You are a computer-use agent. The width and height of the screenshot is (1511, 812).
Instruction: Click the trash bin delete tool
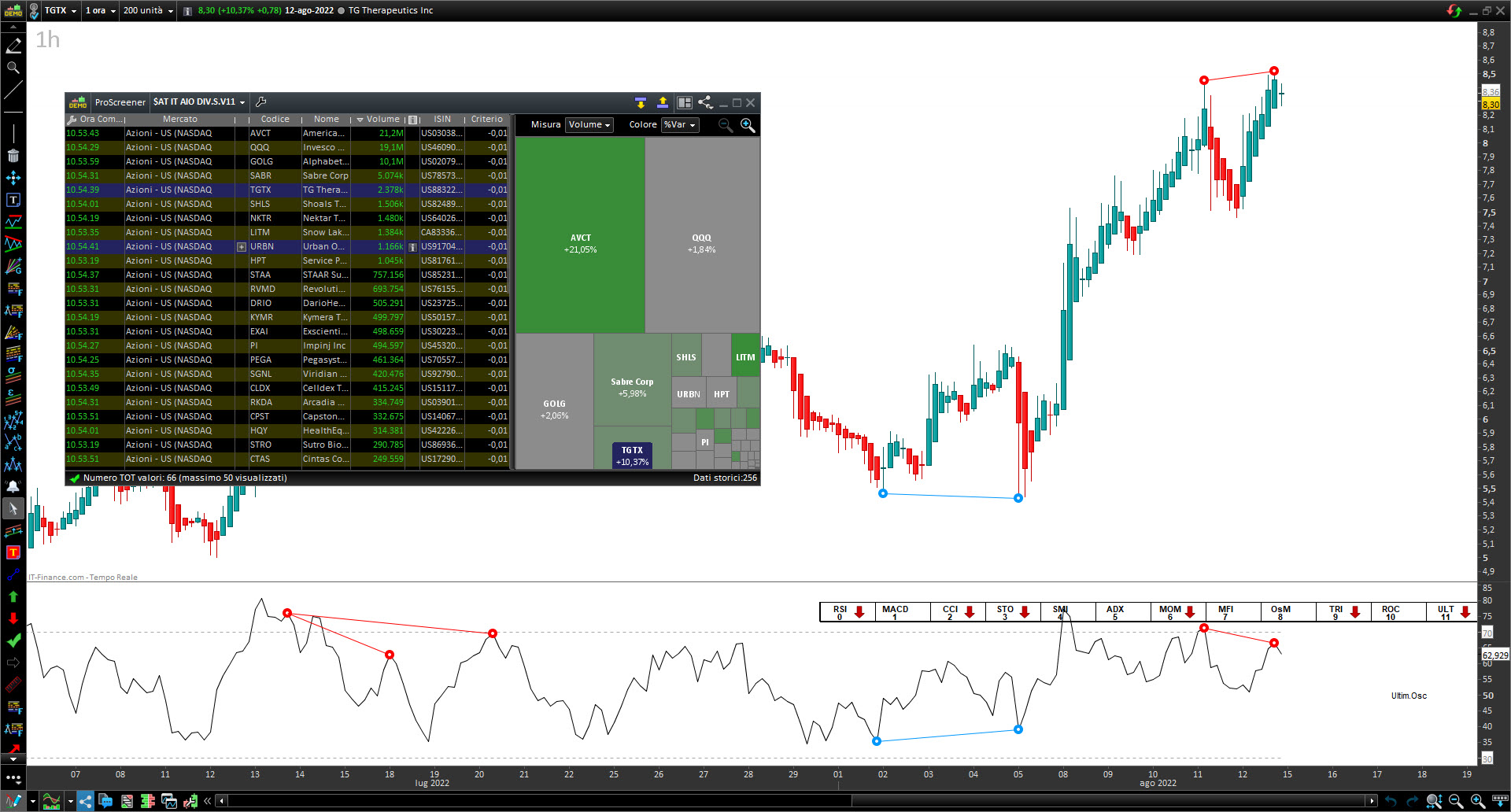[x=13, y=156]
